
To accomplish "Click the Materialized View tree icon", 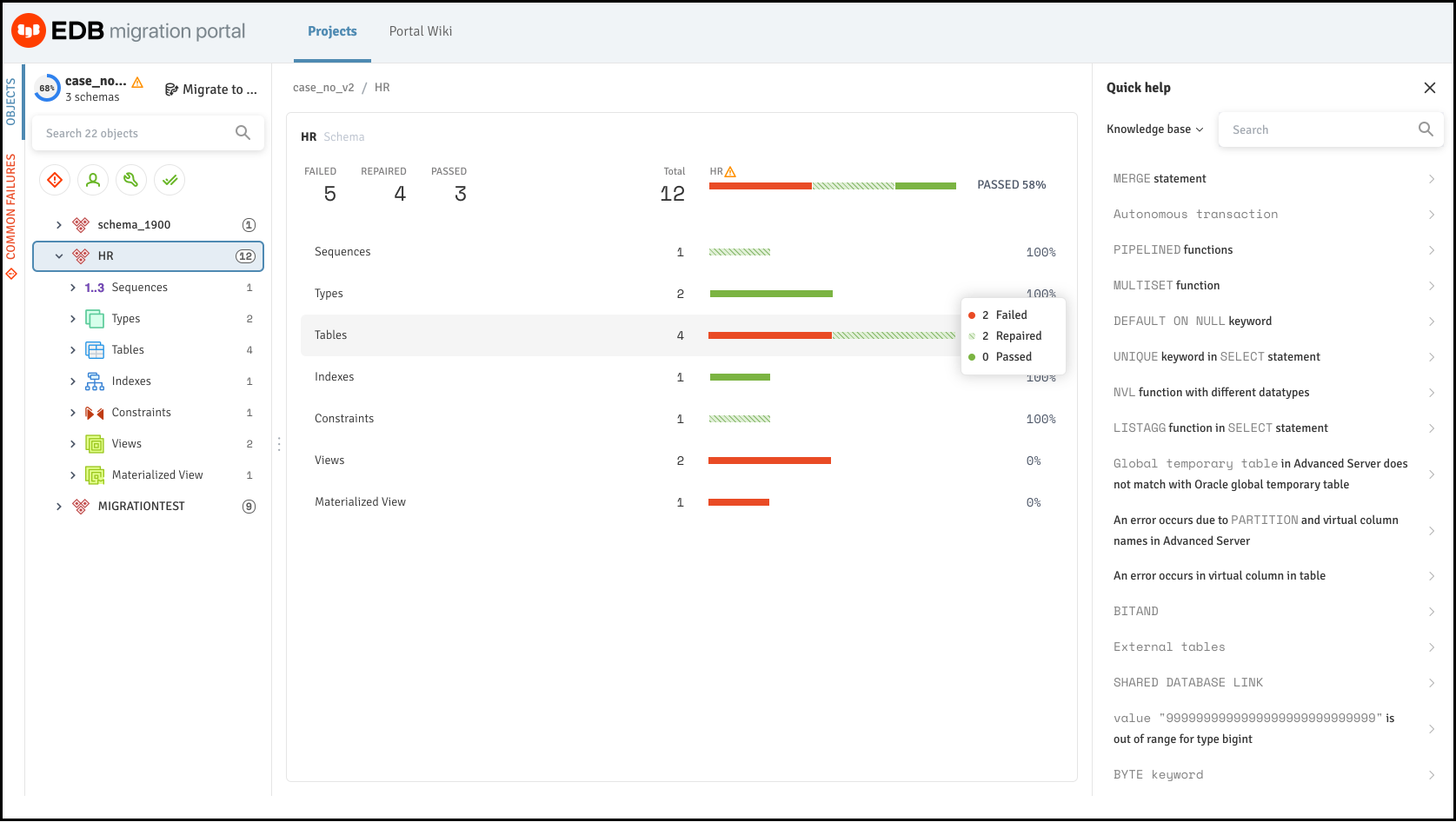I will click(x=94, y=475).
